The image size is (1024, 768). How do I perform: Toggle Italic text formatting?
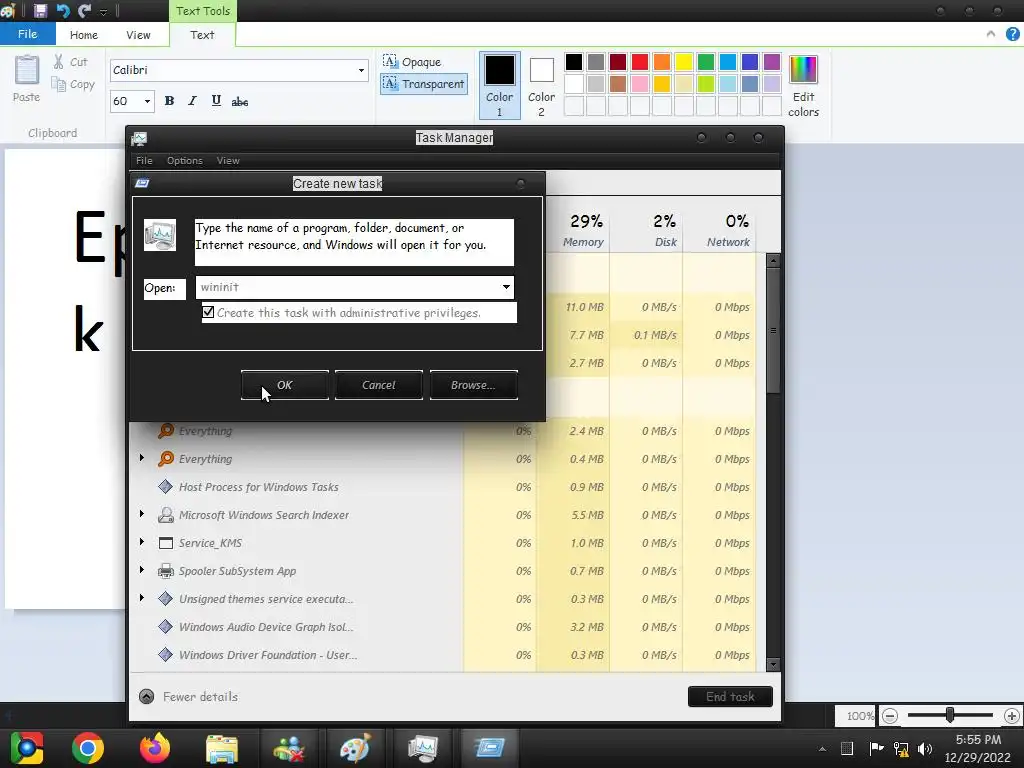(x=192, y=101)
